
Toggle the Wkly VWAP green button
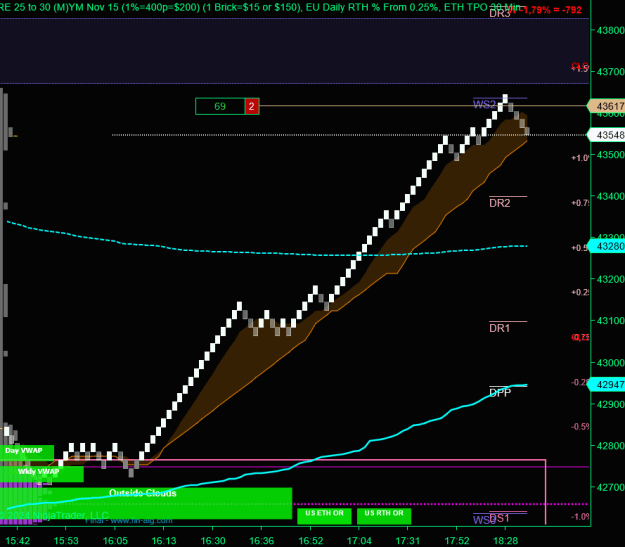(41, 474)
